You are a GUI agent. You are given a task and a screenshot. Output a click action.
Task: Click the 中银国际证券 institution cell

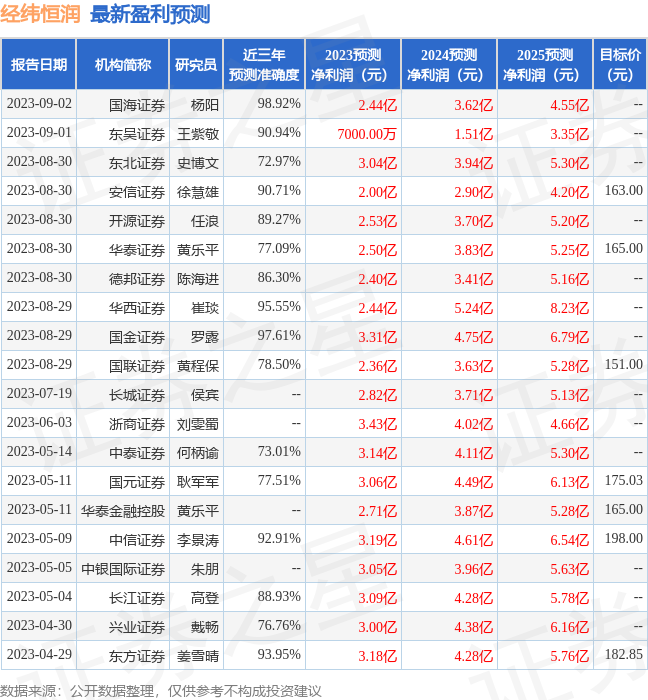(123, 570)
